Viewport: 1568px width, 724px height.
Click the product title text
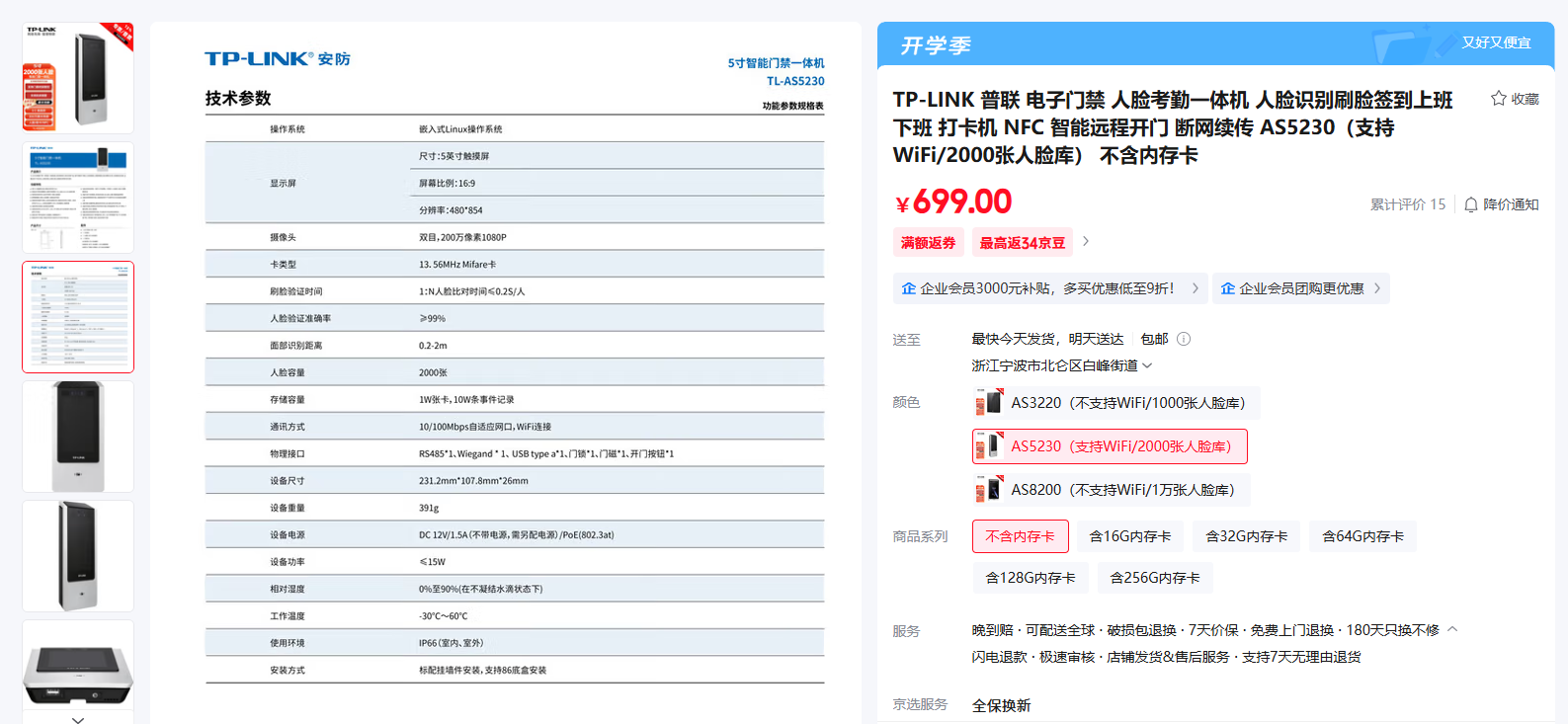(x=1173, y=127)
